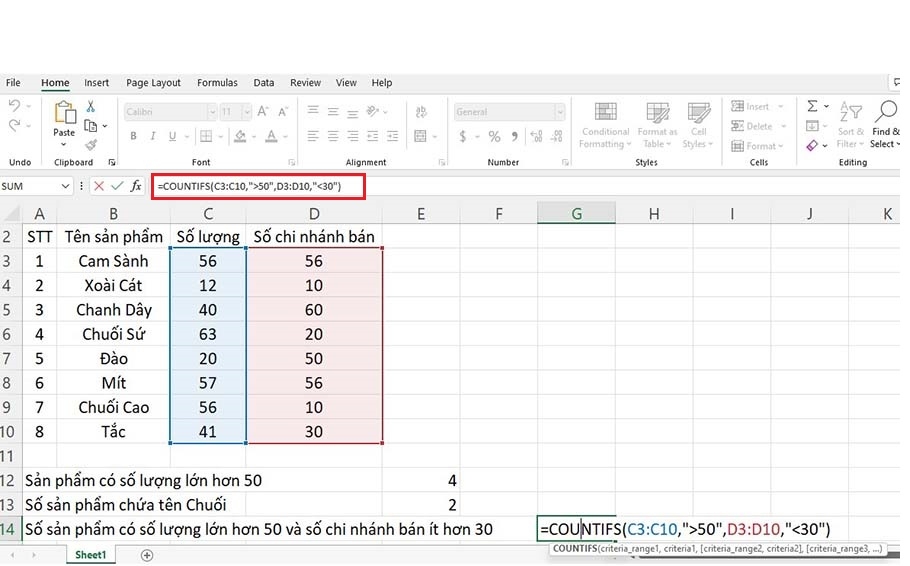Screen dimensions: 910x566
Task: Switch to the Page Layout tab
Action: tap(153, 82)
